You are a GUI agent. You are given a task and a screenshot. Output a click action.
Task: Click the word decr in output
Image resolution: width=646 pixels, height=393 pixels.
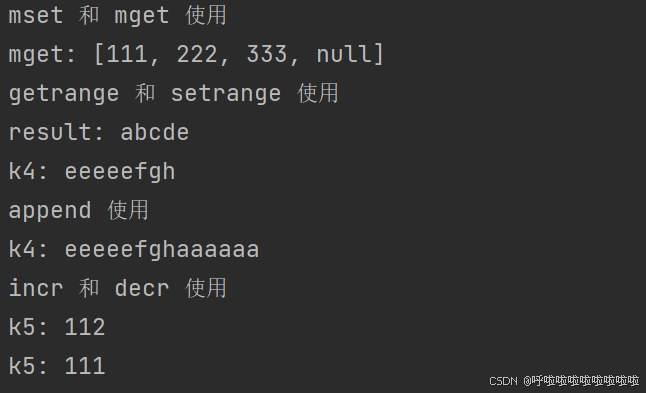pos(142,288)
